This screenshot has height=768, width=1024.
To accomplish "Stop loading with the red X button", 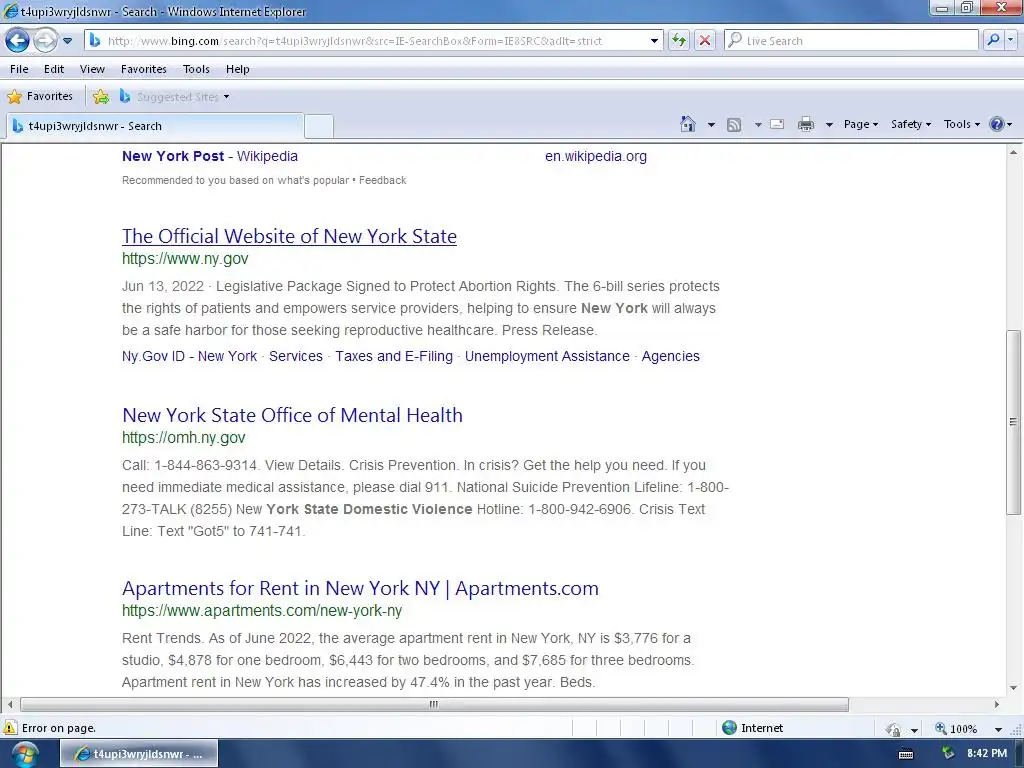I will pyautogui.click(x=705, y=40).
